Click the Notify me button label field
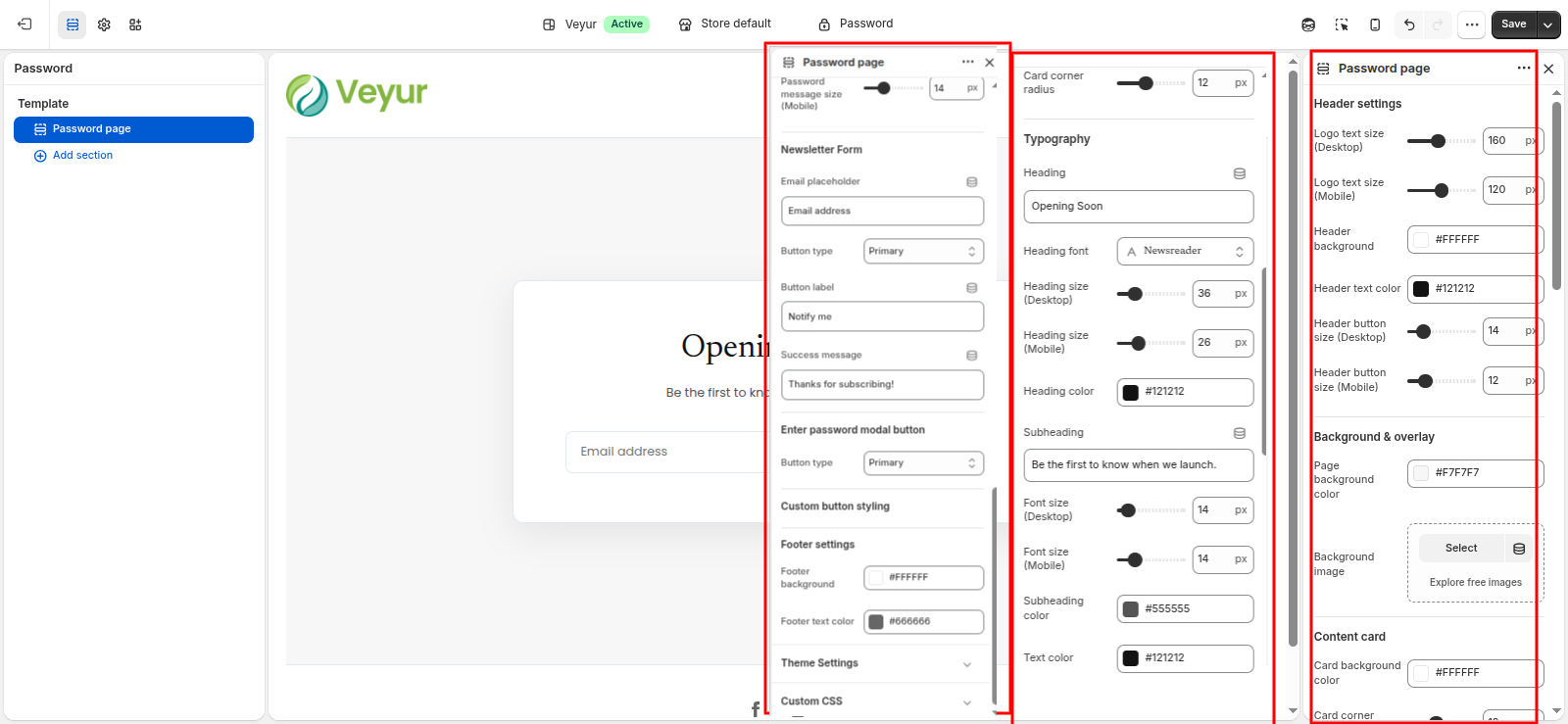The image size is (1568, 724). click(x=882, y=317)
